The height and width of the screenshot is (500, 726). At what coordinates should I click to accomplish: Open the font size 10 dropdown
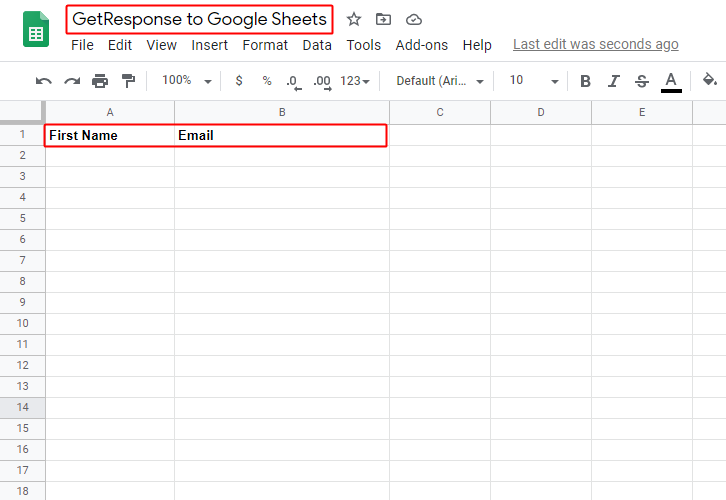coord(534,81)
